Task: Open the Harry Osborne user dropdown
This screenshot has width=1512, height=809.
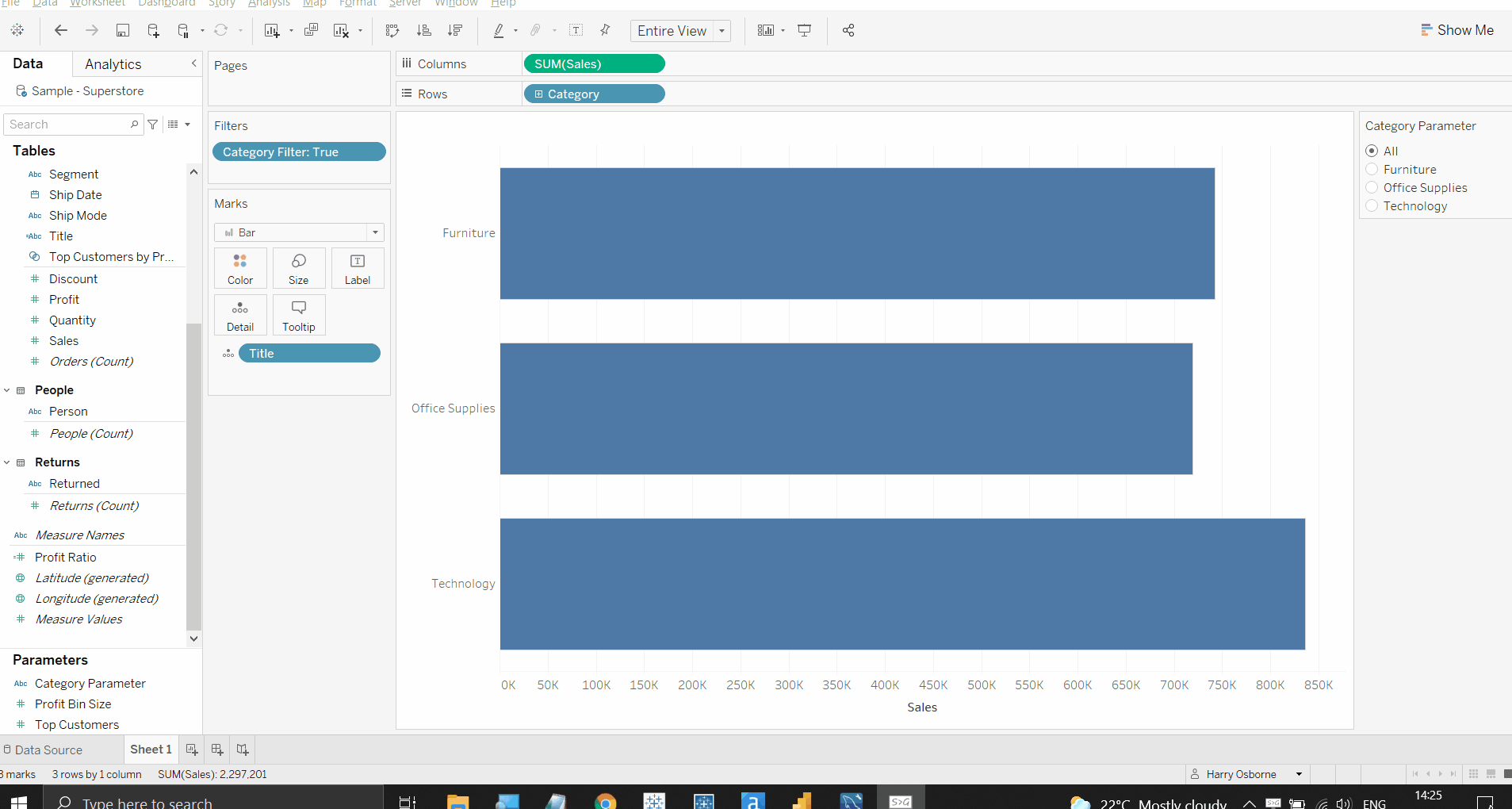Action: 1299,774
